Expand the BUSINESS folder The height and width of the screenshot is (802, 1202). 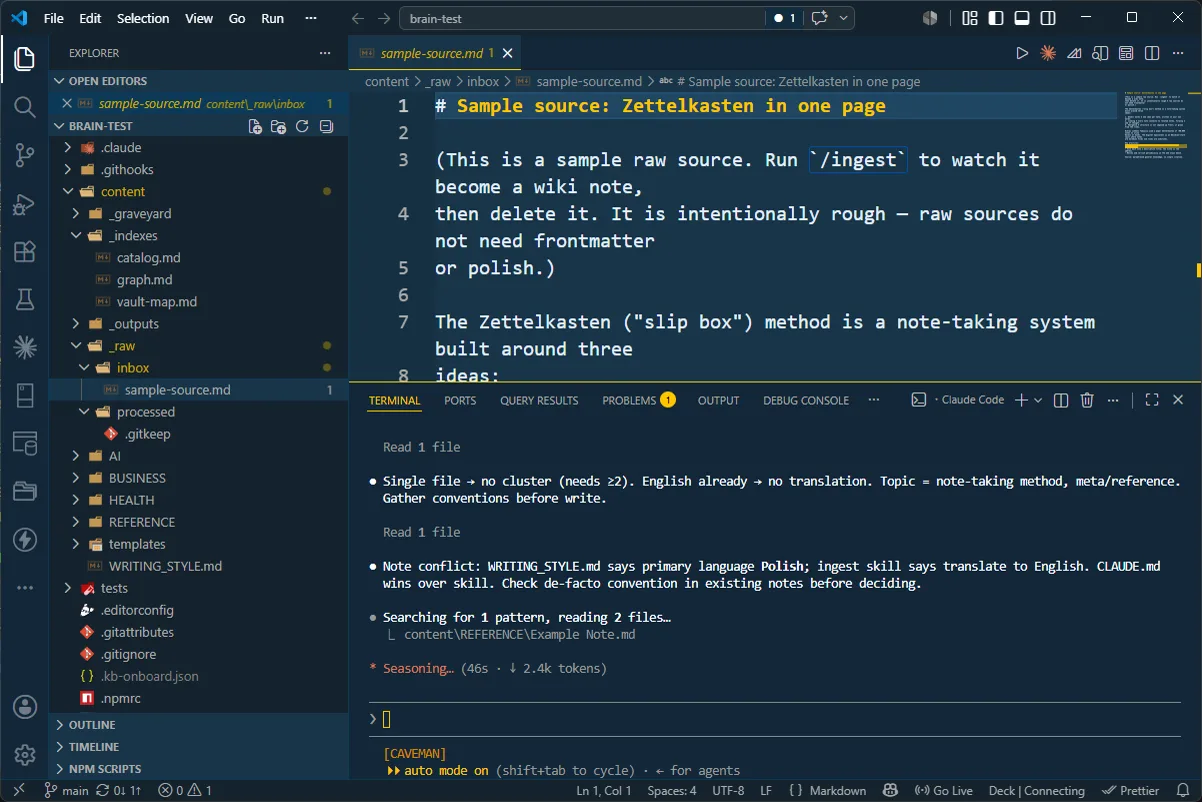click(76, 478)
